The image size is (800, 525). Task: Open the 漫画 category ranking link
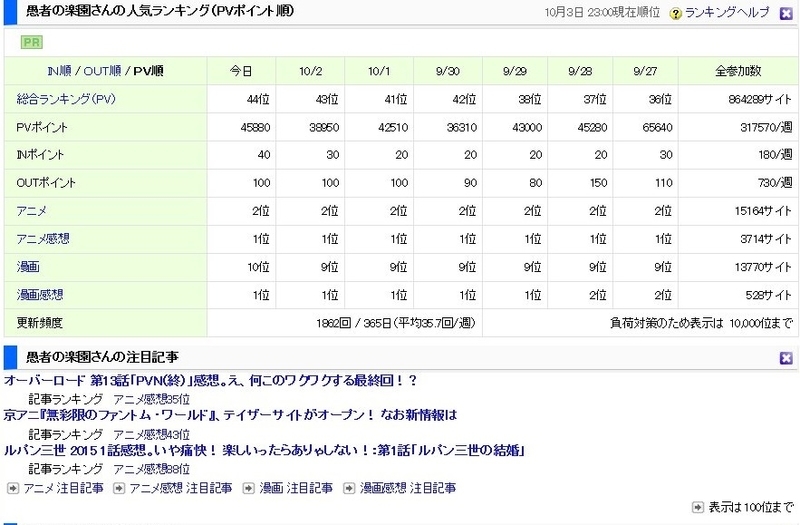pyautogui.click(x=28, y=267)
